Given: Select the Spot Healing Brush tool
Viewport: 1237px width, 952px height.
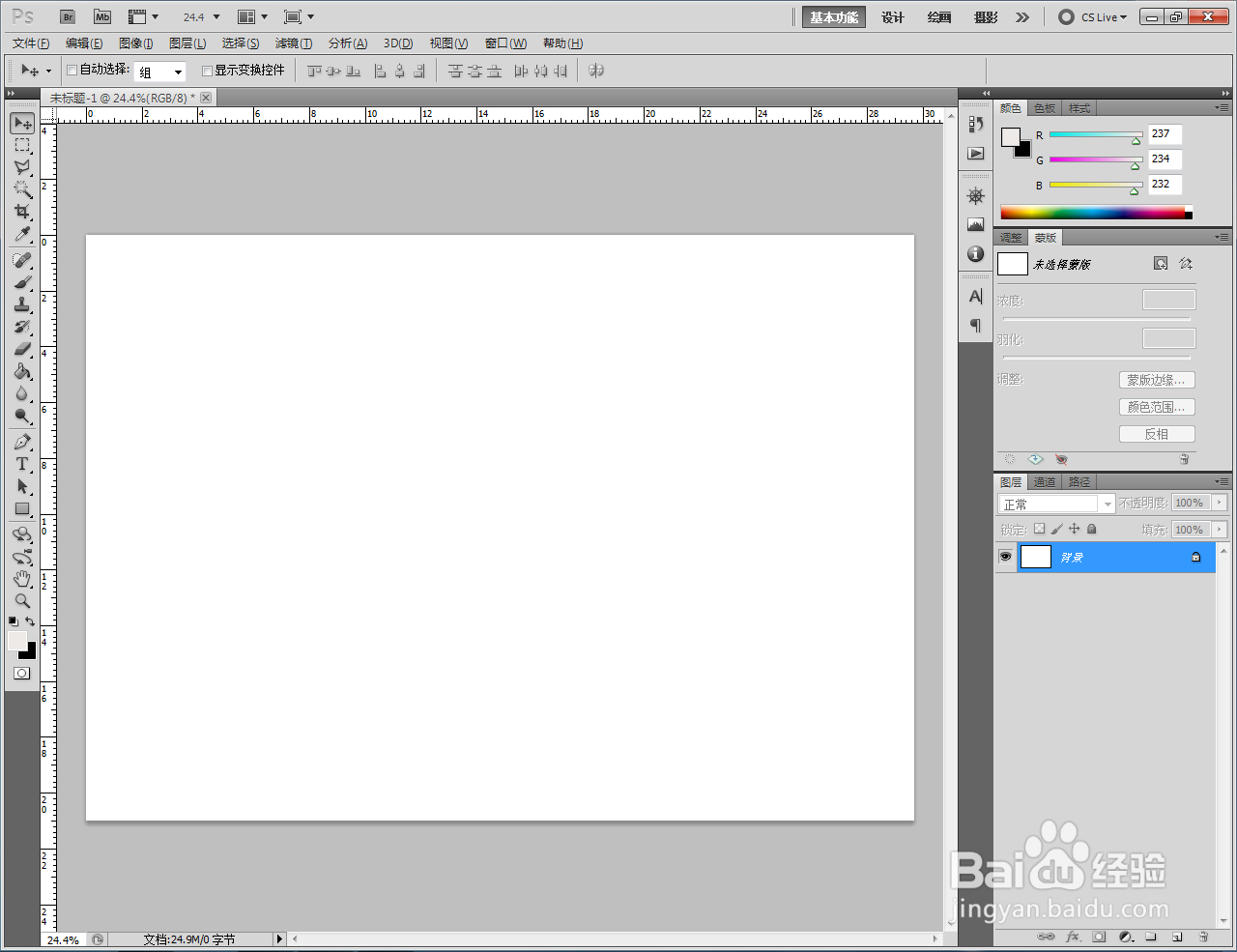Looking at the screenshot, I should 22,261.
